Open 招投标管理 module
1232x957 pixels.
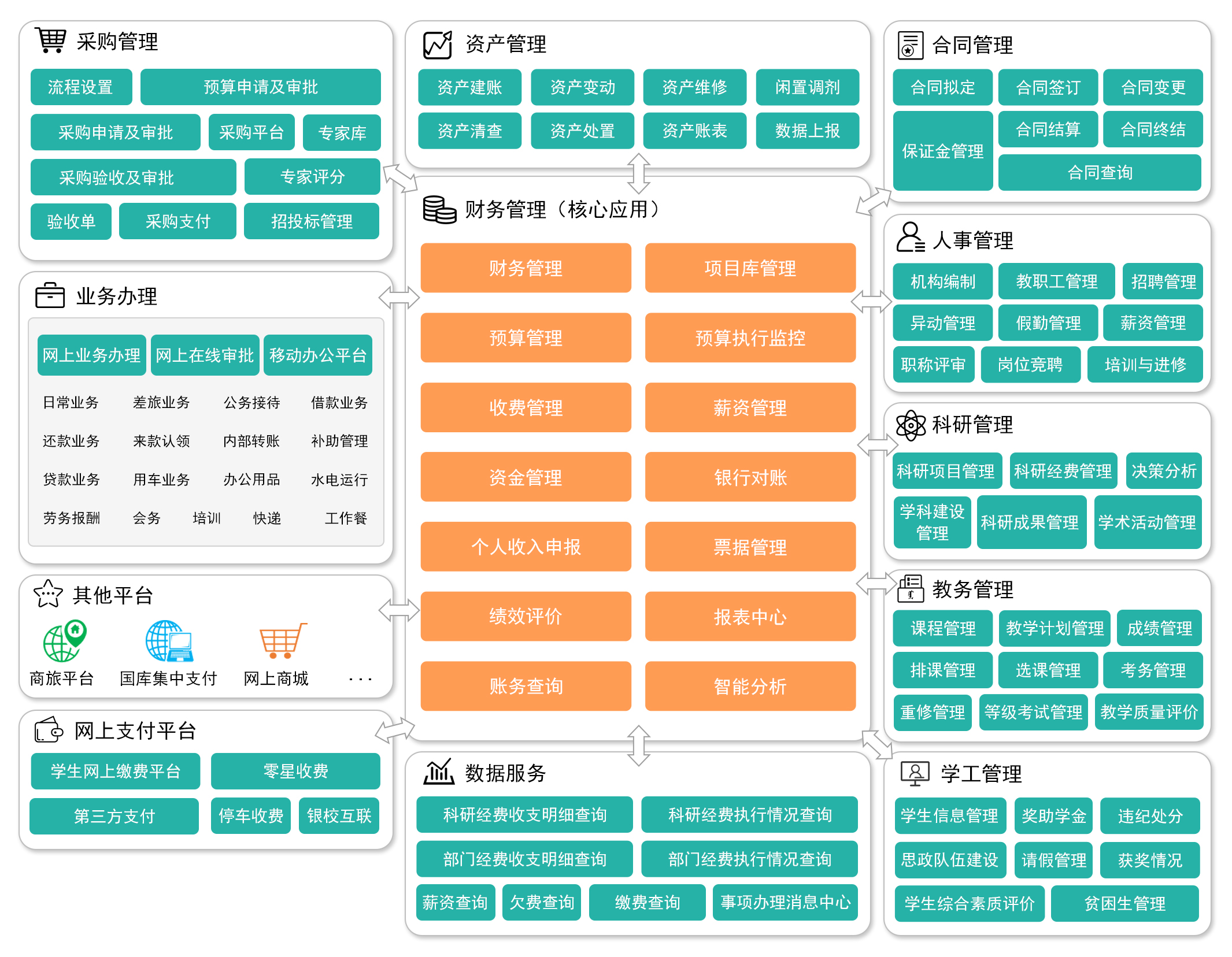coord(312,221)
